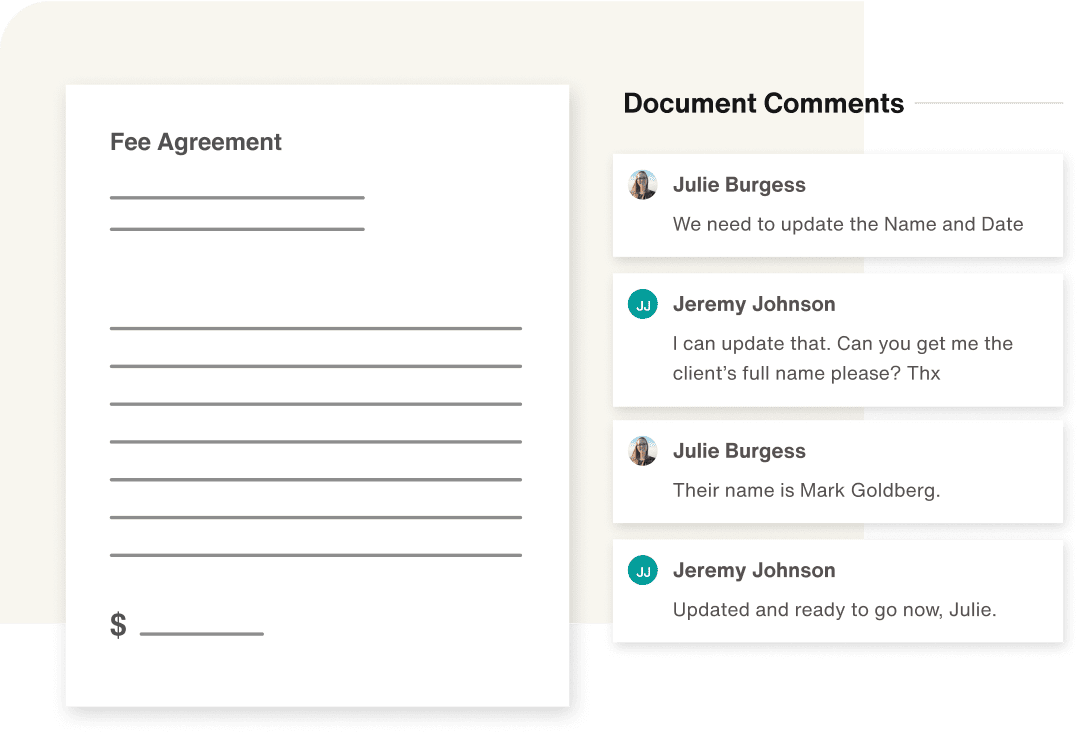Click Jeremy Johnson name above client's full name comment
This screenshot has height=735, width=1080.
point(754,304)
